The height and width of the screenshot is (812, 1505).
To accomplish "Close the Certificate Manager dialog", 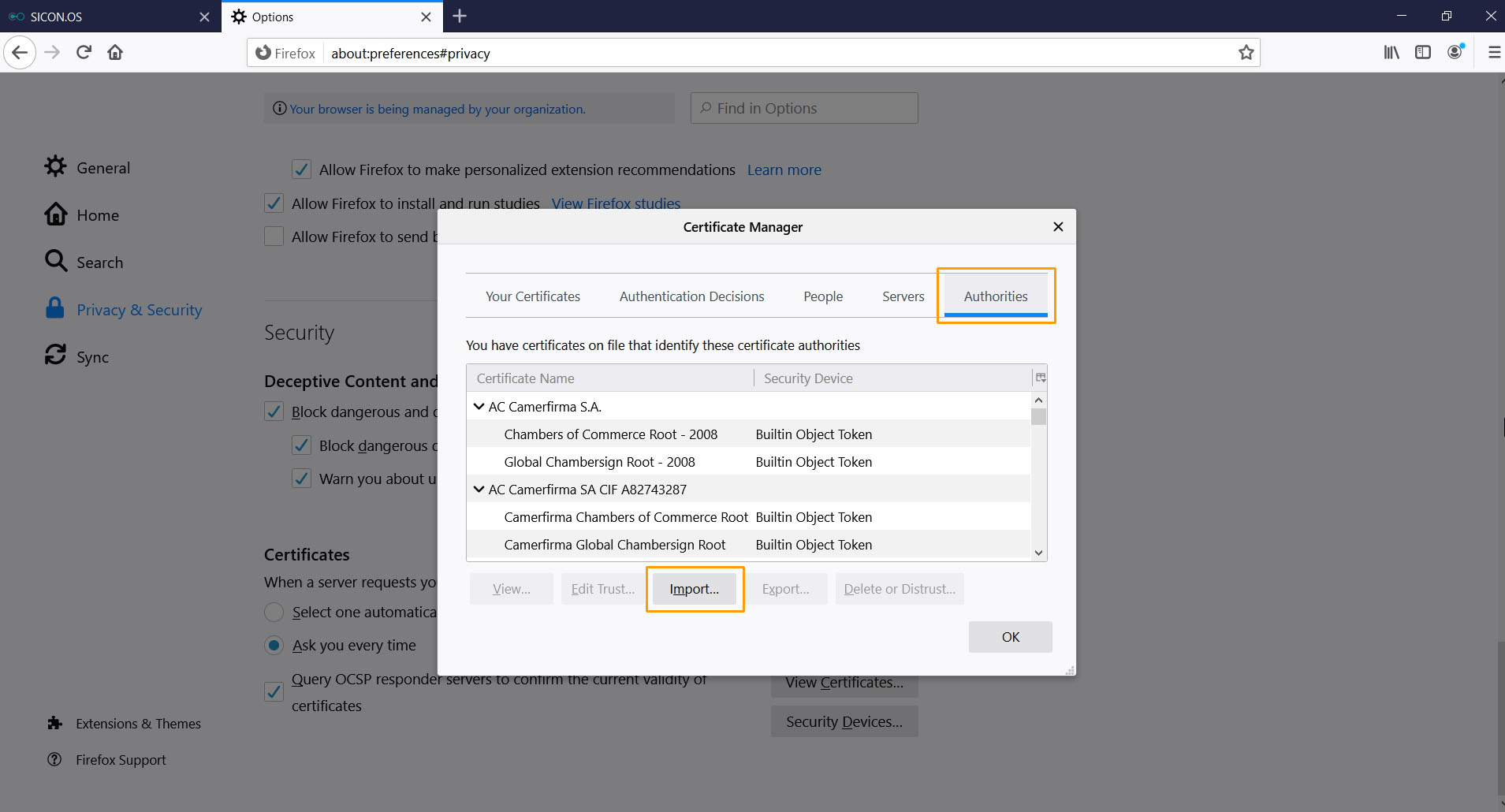I will (1058, 227).
